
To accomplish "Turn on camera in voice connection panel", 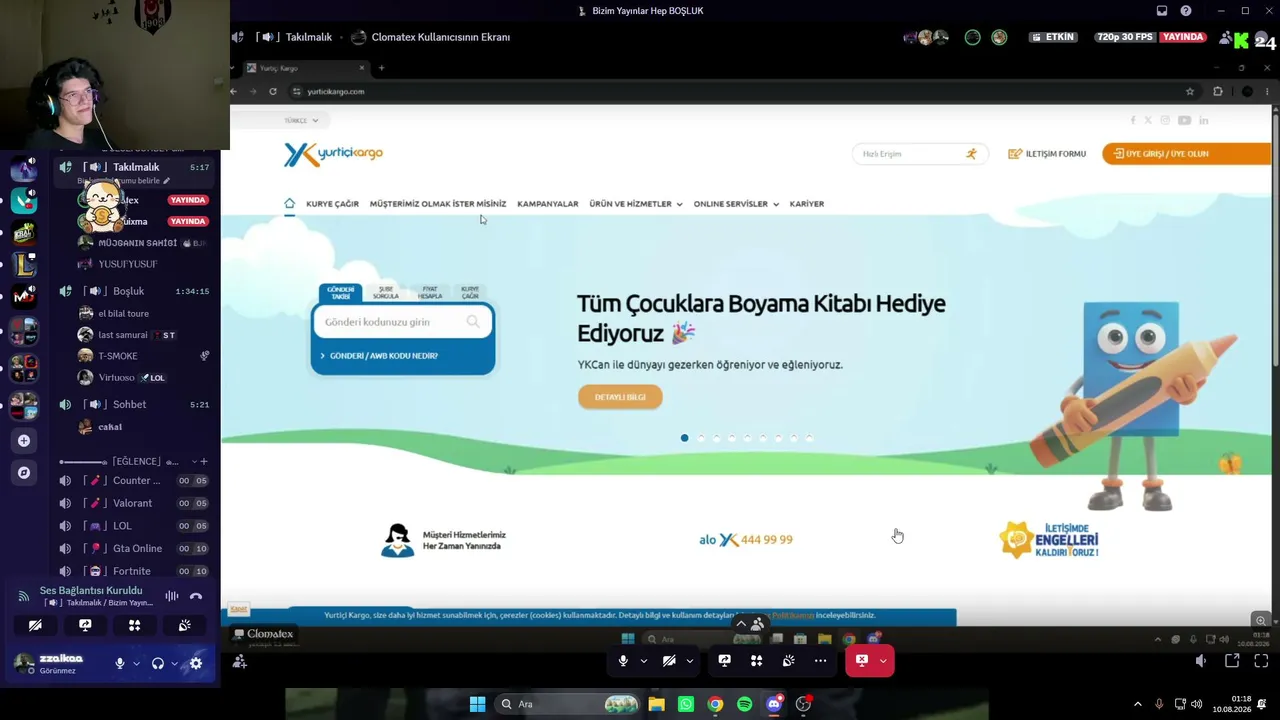I will click(x=35, y=625).
